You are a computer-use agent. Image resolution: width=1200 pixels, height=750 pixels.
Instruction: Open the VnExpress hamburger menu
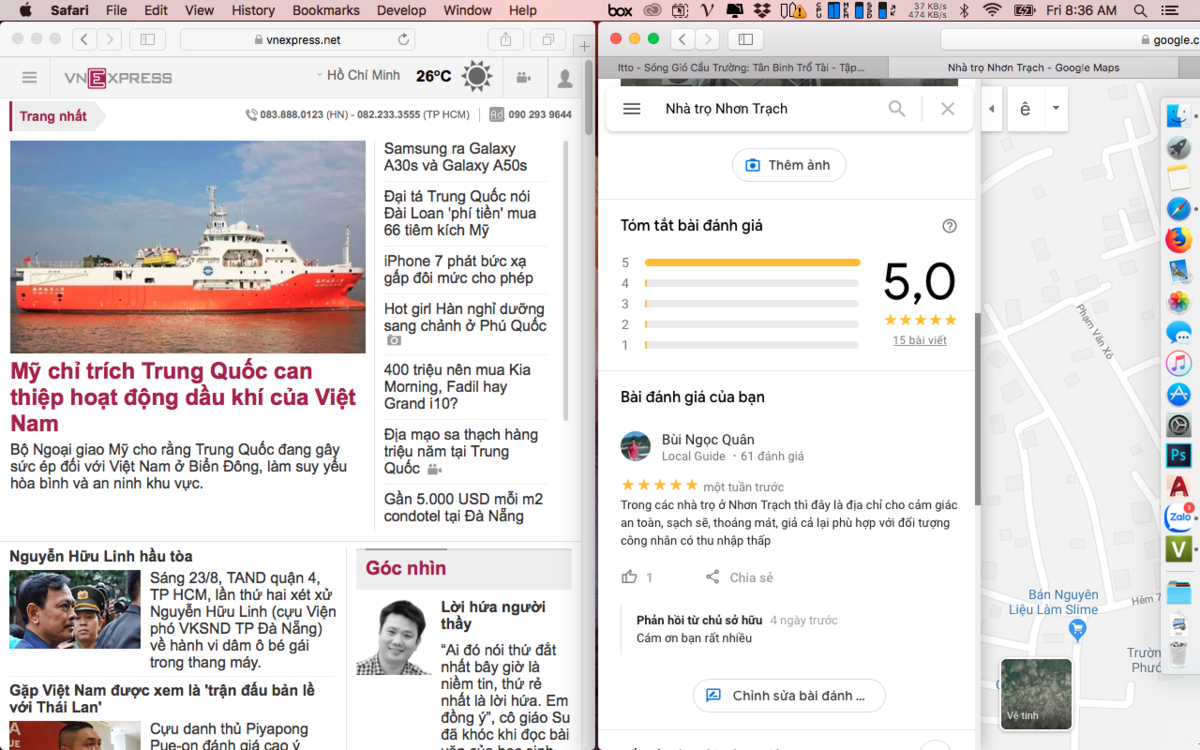tap(29, 78)
